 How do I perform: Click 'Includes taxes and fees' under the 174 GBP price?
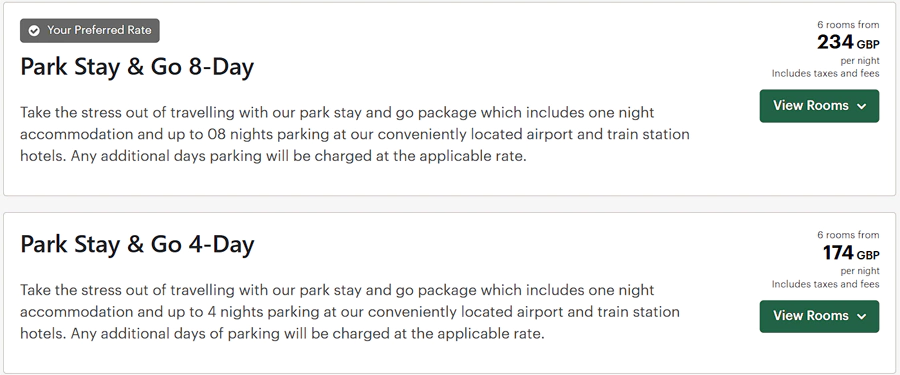(825, 284)
